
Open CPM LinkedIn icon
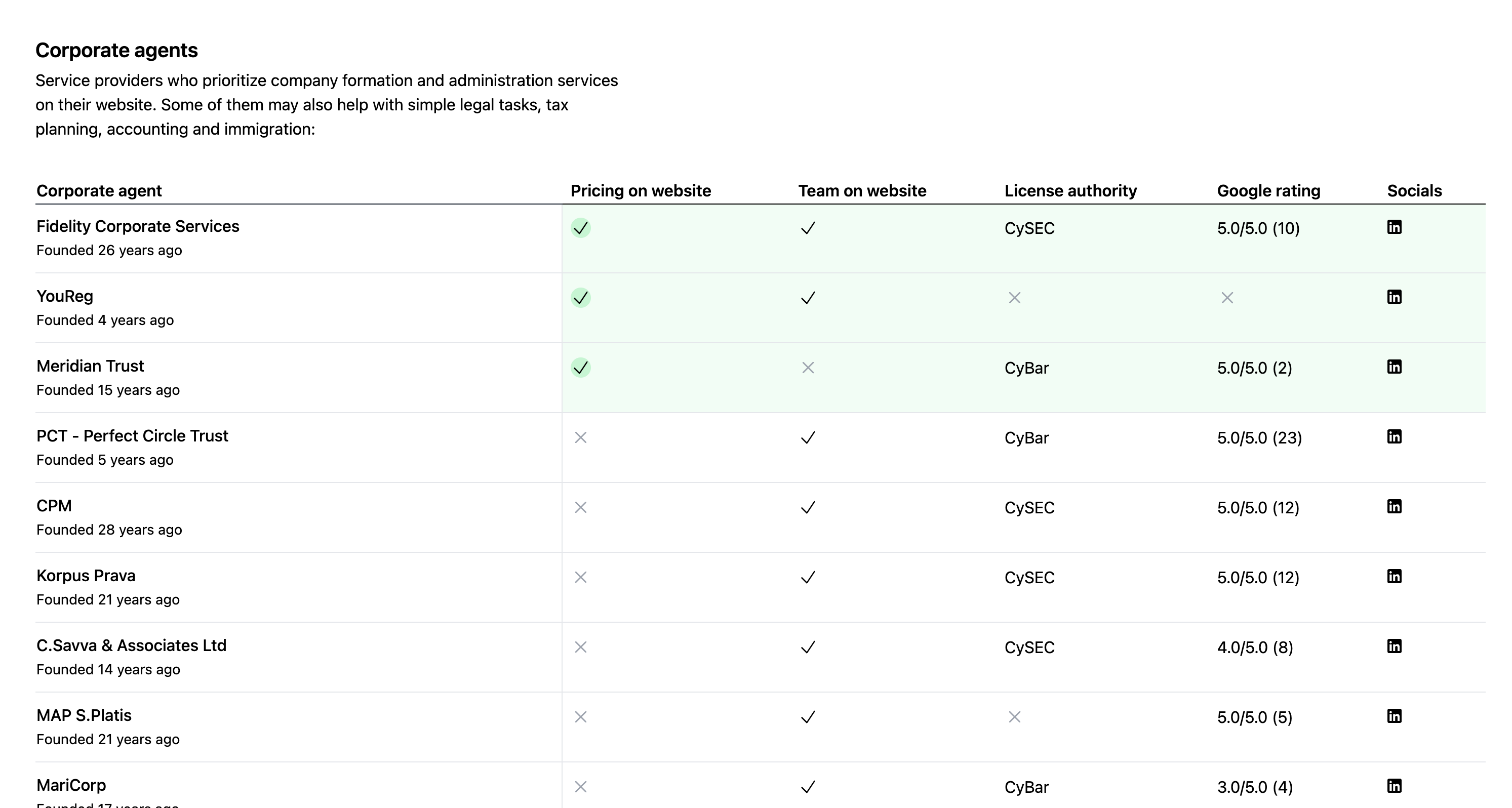tap(1394, 506)
